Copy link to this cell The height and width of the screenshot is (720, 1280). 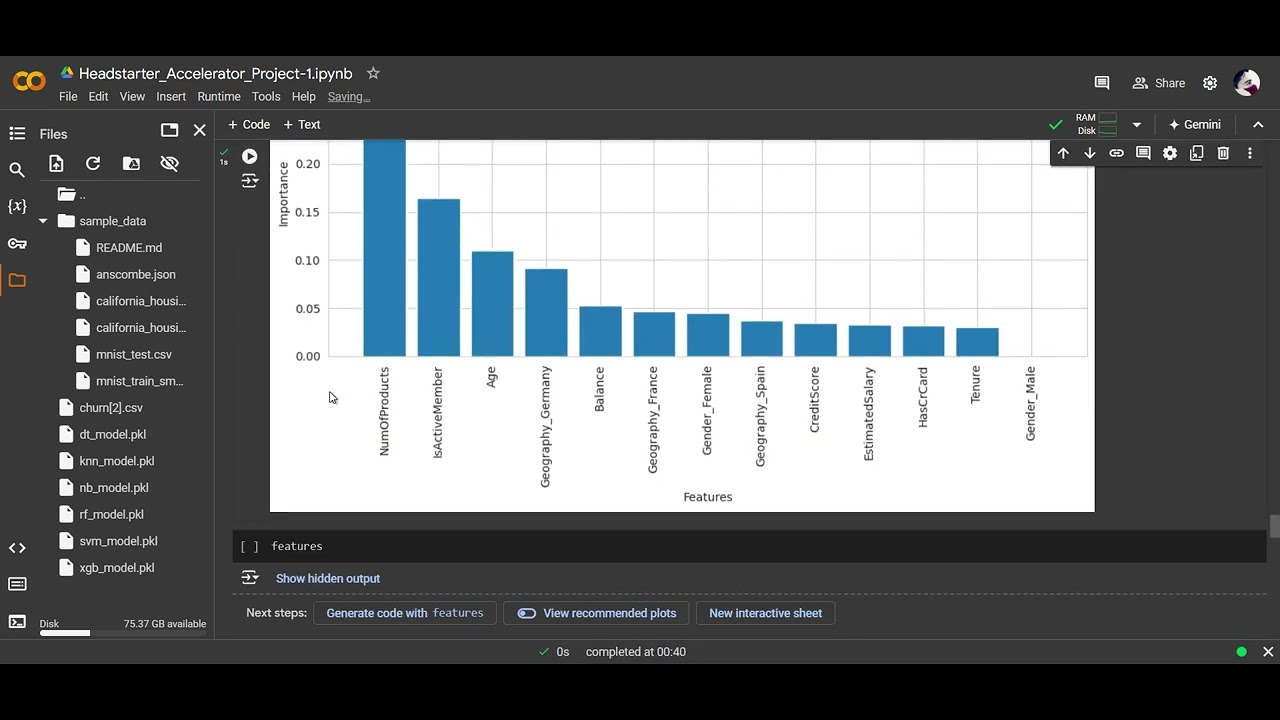tap(1116, 153)
